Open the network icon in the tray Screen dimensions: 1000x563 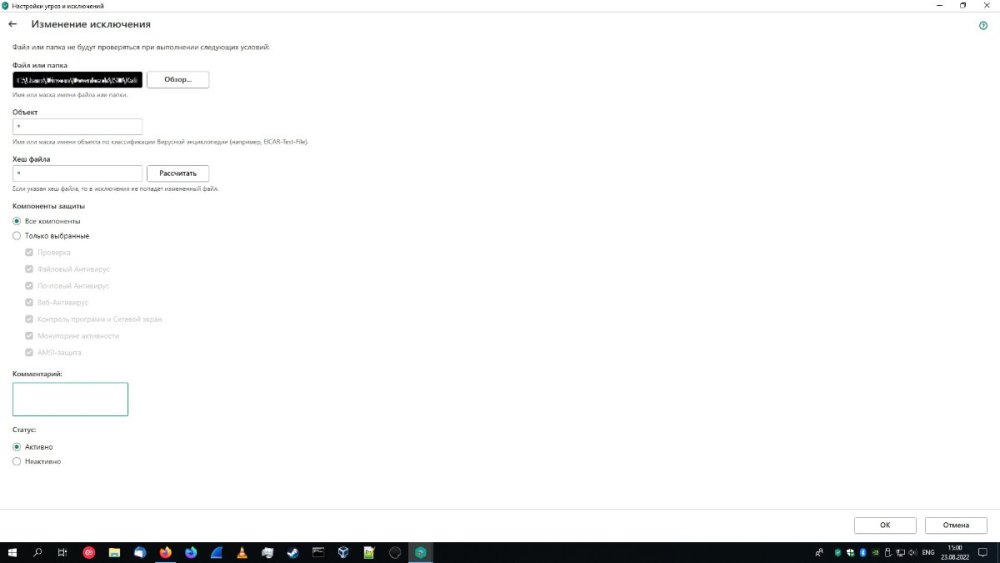pos(901,553)
